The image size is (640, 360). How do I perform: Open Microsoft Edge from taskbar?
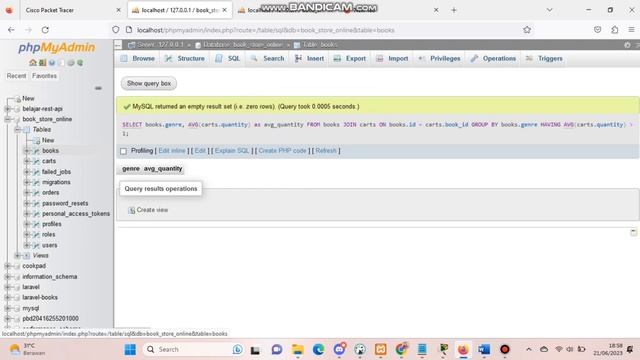318,349
